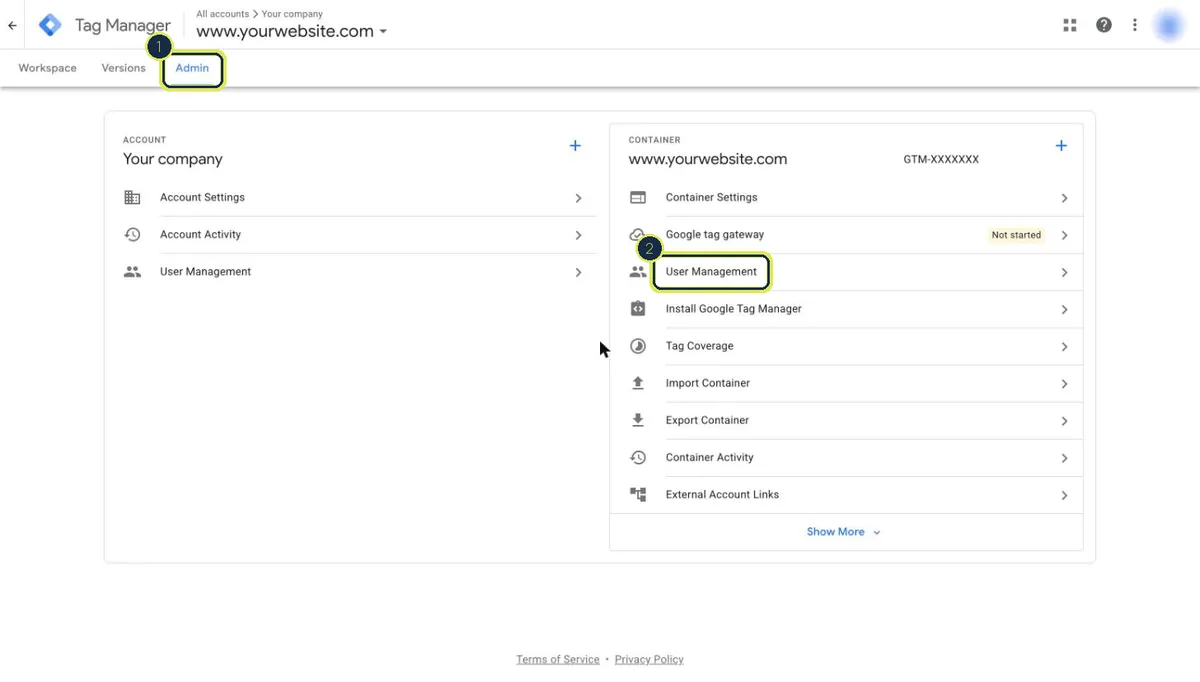1200x682 pixels.
Task: Open container selector dropdown www.yourwebsite.com
Action: [291, 31]
